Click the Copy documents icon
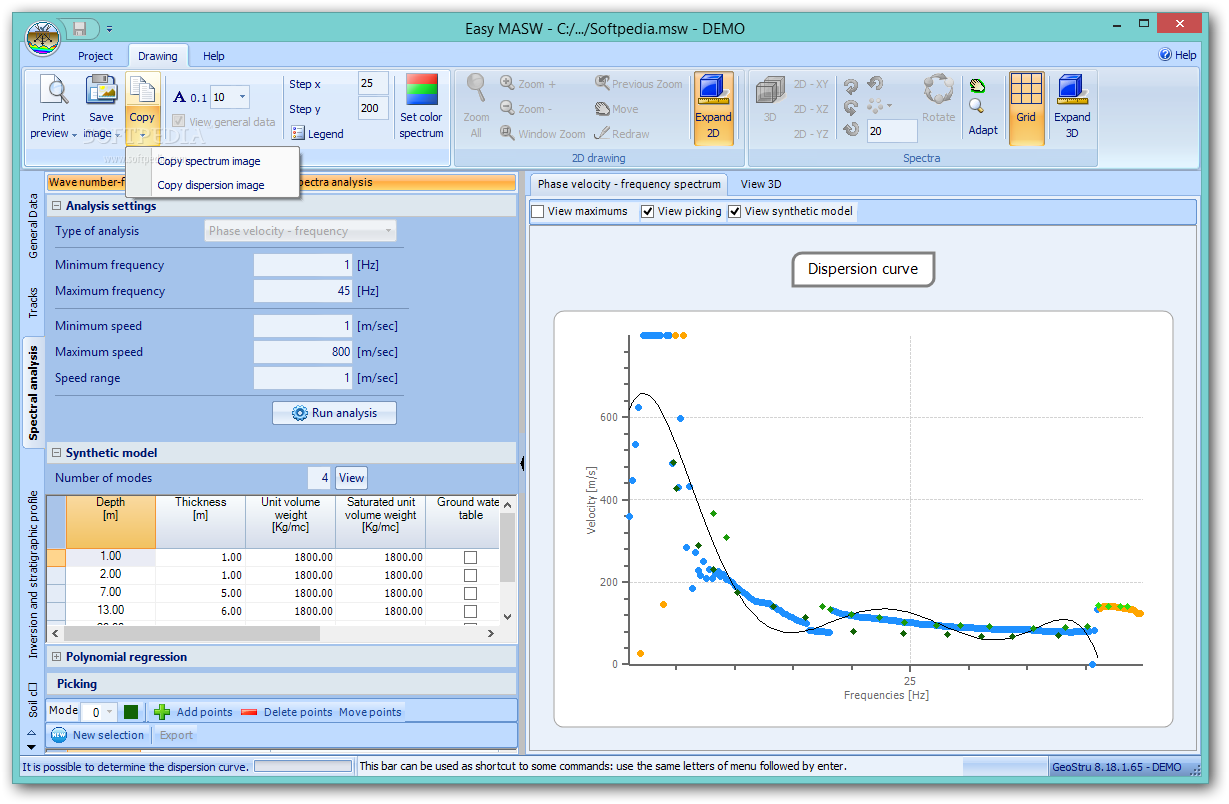1229x804 pixels. [x=142, y=91]
